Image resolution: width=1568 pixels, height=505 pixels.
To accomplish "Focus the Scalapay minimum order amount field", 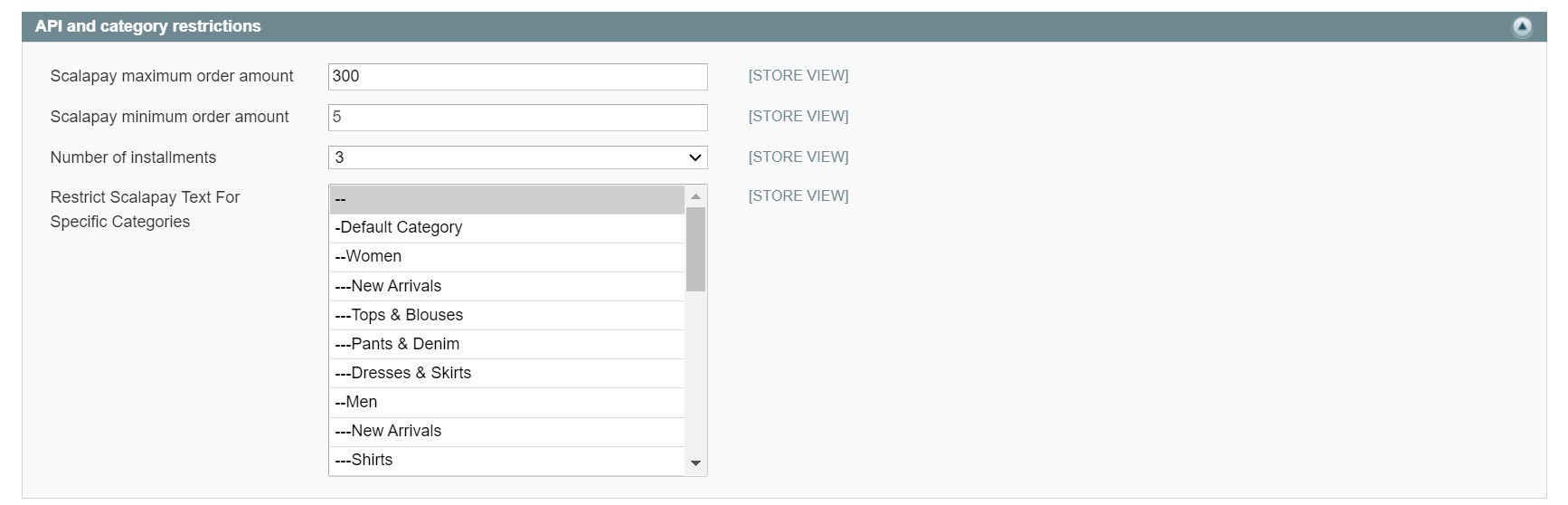I will click(517, 118).
